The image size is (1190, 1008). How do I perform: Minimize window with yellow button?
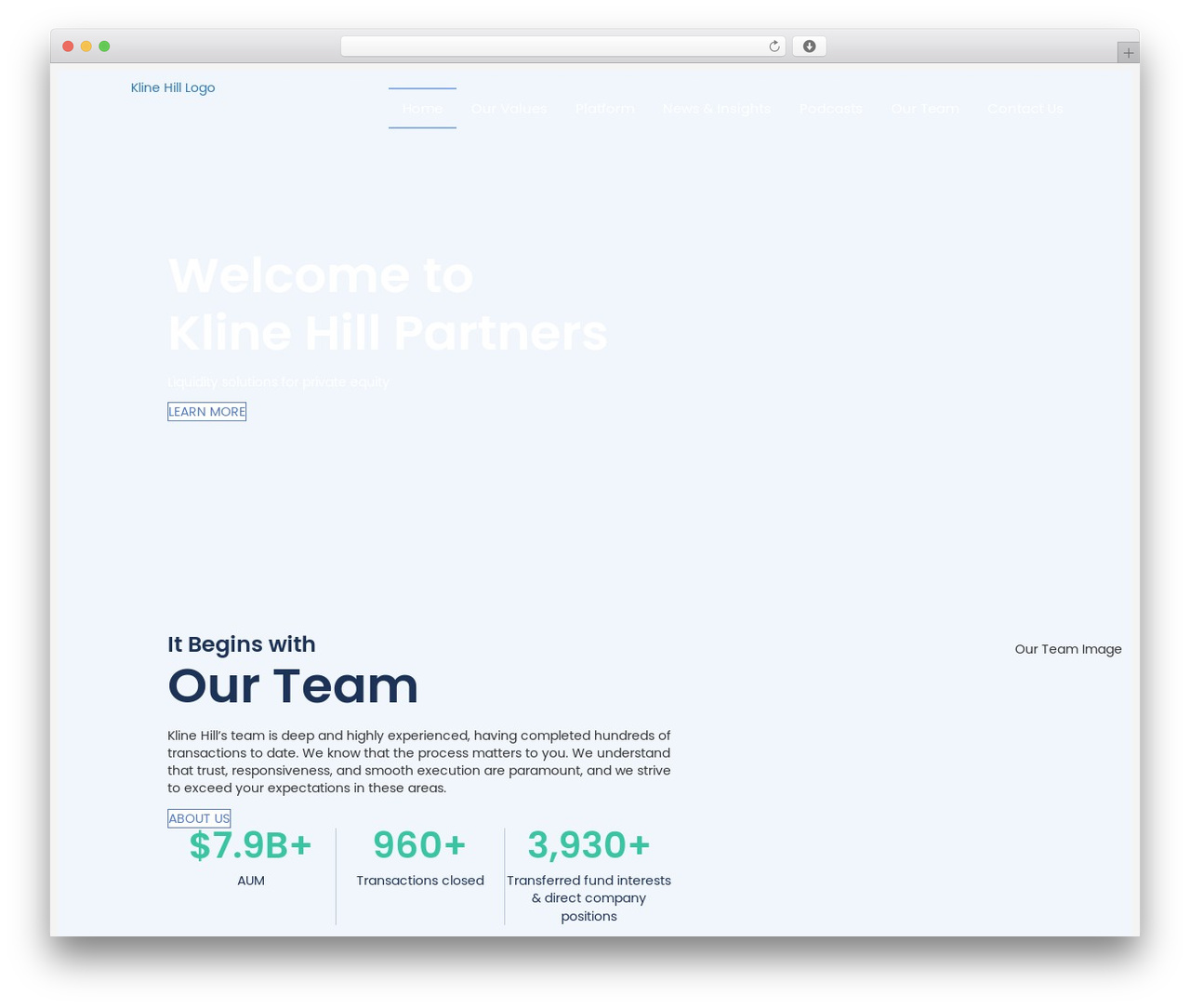(86, 46)
